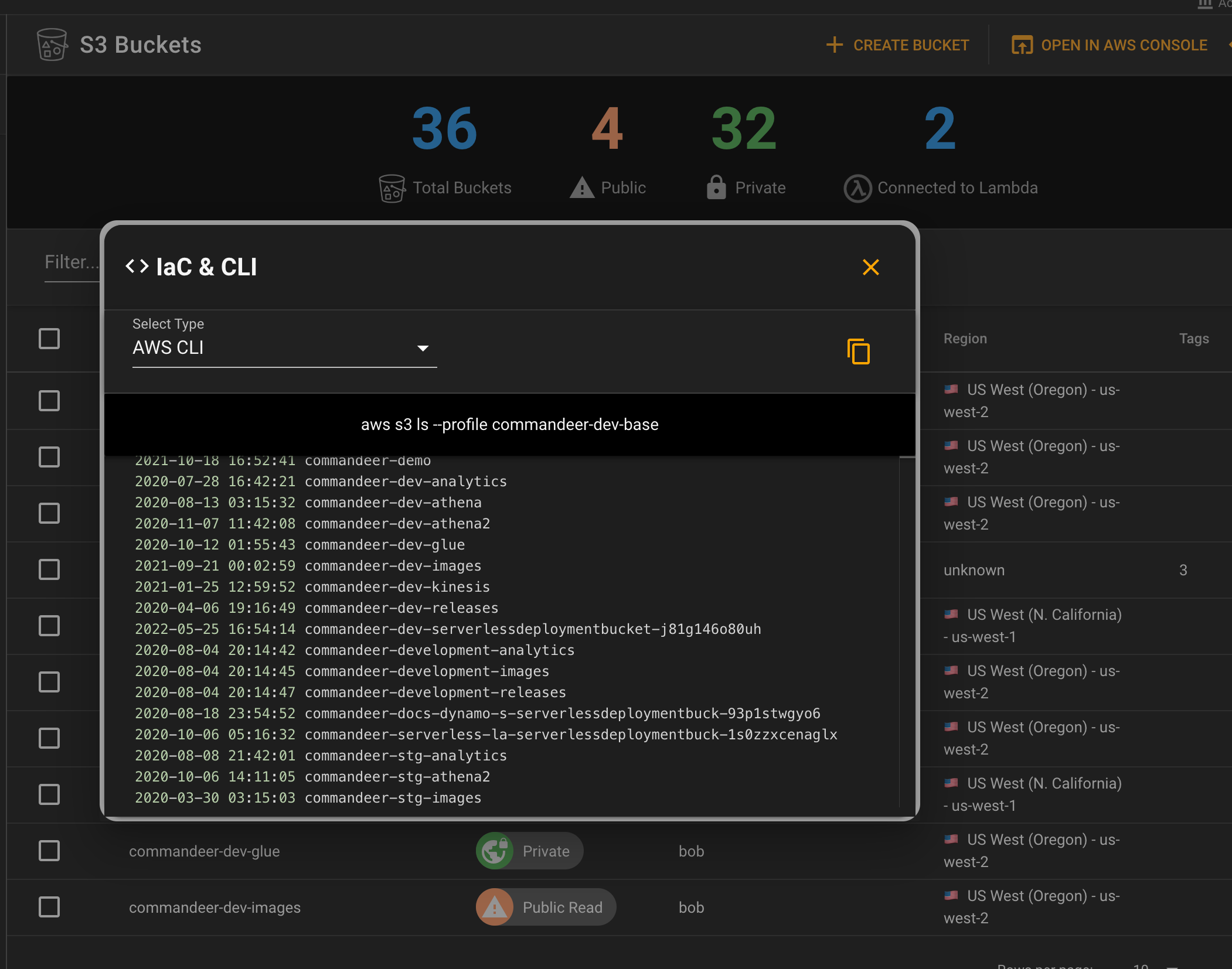The image size is (1232, 969).
Task: Click the S3 Buckets bucket icon in header
Action: (52, 45)
